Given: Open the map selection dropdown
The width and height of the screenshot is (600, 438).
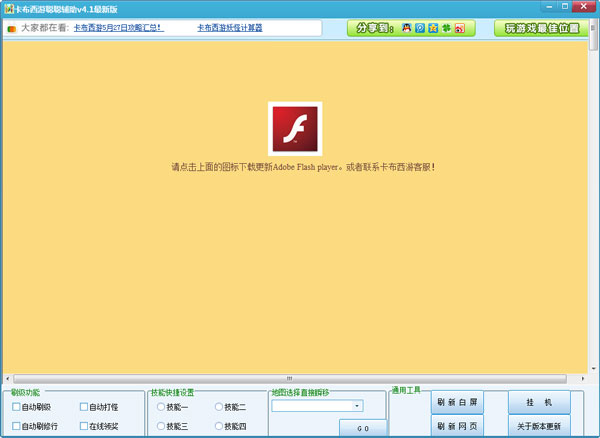Looking at the screenshot, I should click(x=357, y=406).
